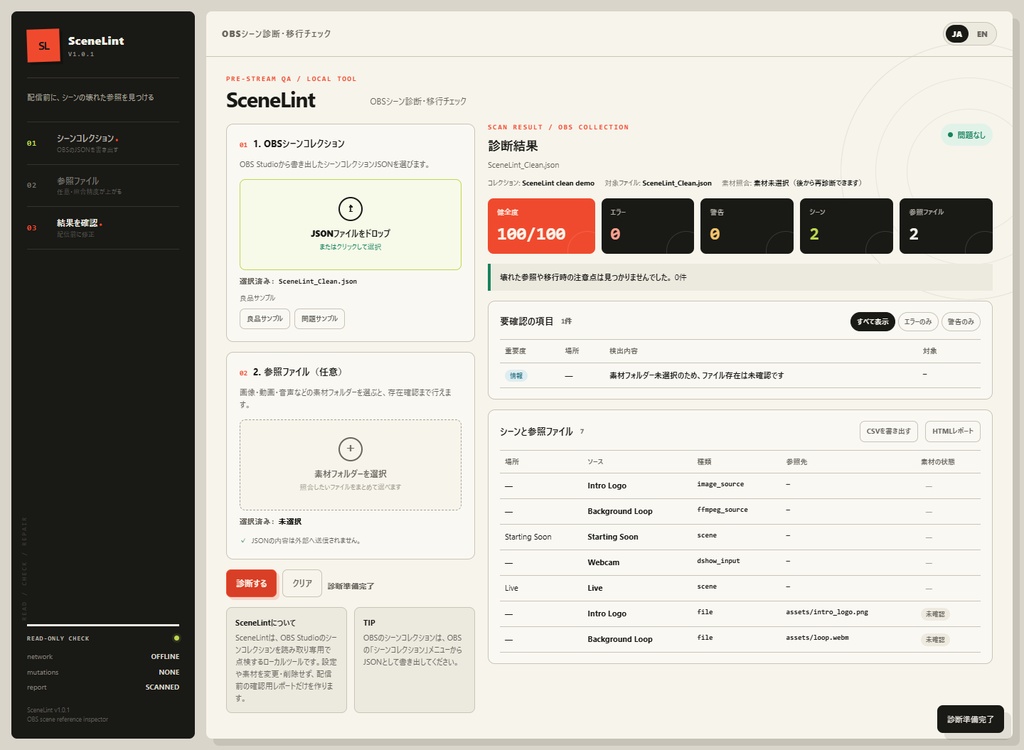This screenshot has height=750, width=1024.
Task: Load the 良品サンプル sample
Action: 264,319
